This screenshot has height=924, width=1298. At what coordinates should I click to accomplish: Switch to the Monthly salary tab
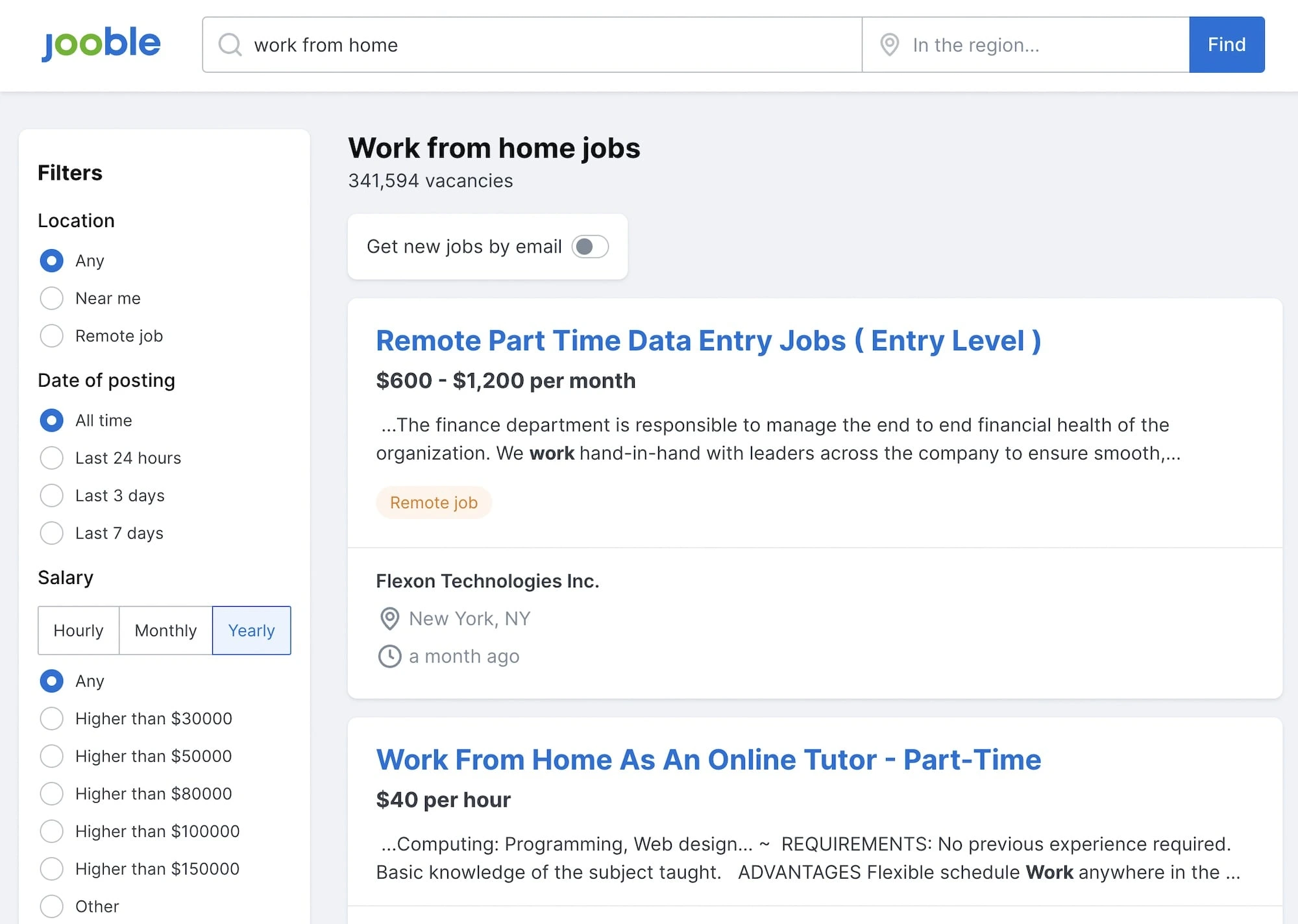pos(165,630)
